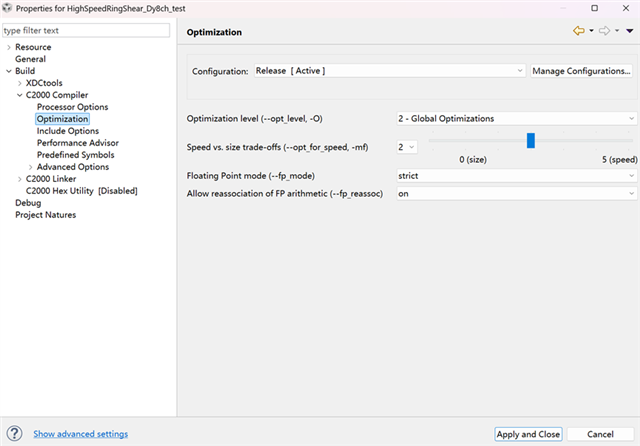This screenshot has width=640, height=446.
Task: Click the forward navigation arrow icon
Action: 605,31
